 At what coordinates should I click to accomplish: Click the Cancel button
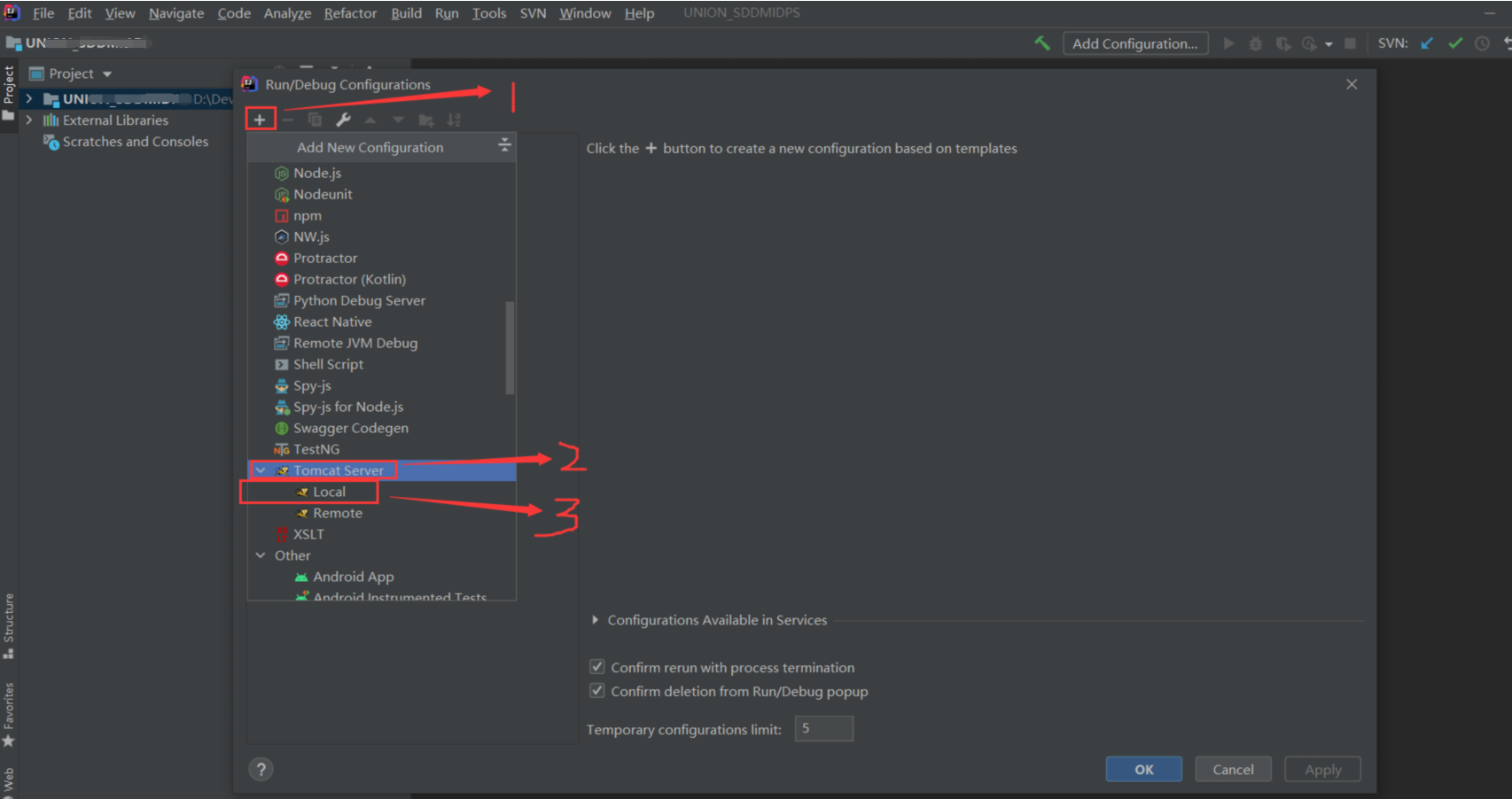point(1233,769)
